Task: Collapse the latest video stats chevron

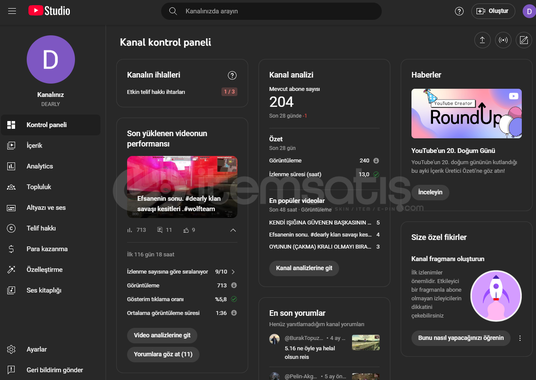Action: pyautogui.click(x=233, y=230)
